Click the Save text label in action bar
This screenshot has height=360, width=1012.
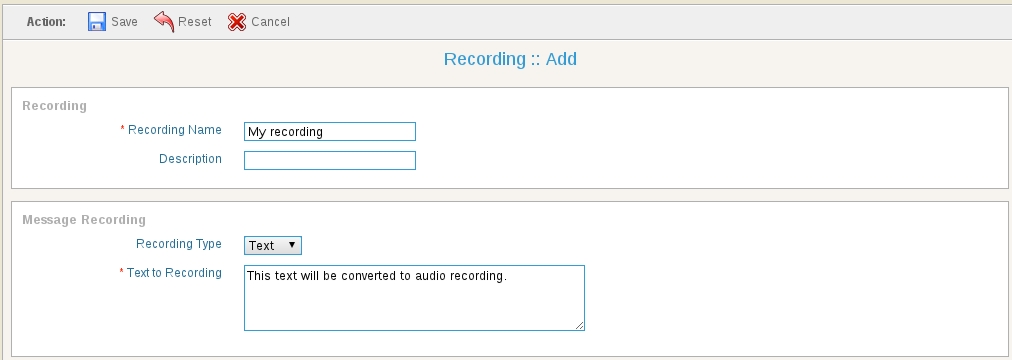[124, 22]
